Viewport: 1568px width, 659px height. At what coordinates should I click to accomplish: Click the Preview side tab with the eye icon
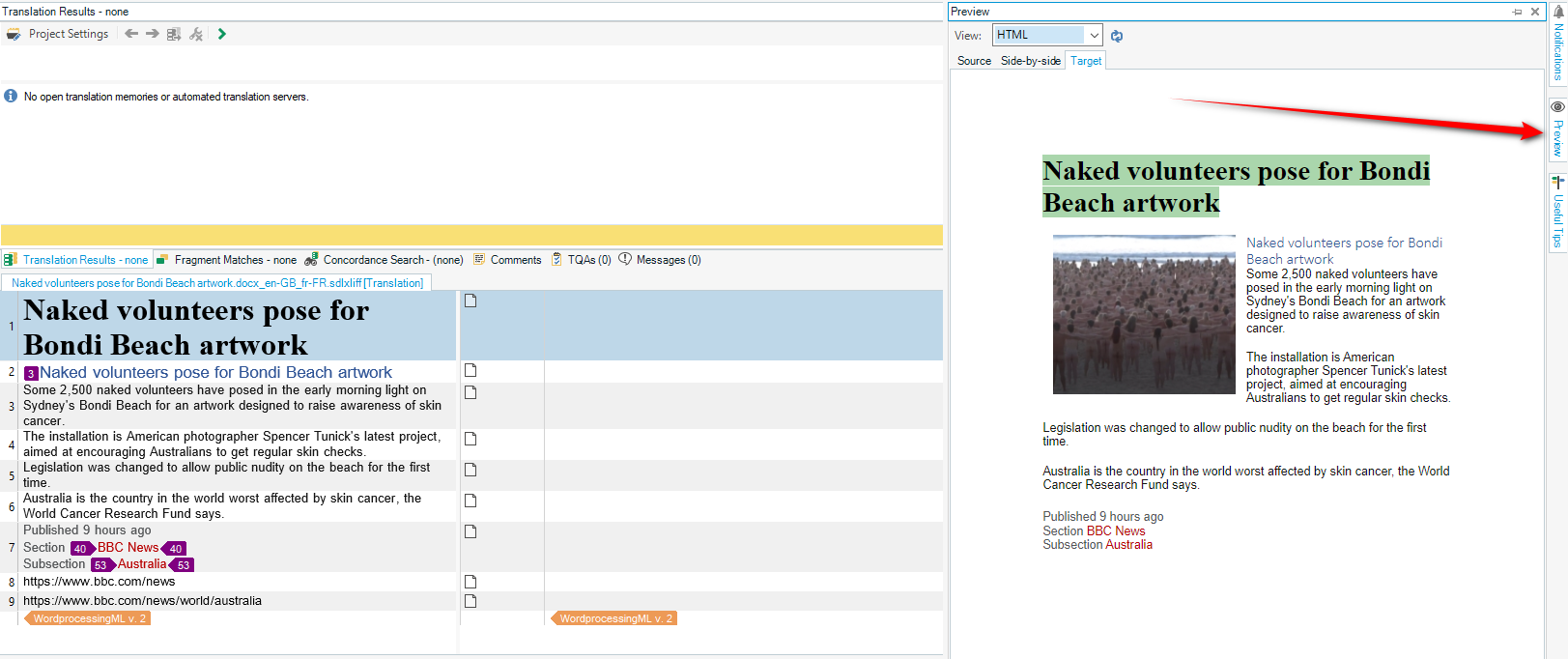[x=1557, y=129]
